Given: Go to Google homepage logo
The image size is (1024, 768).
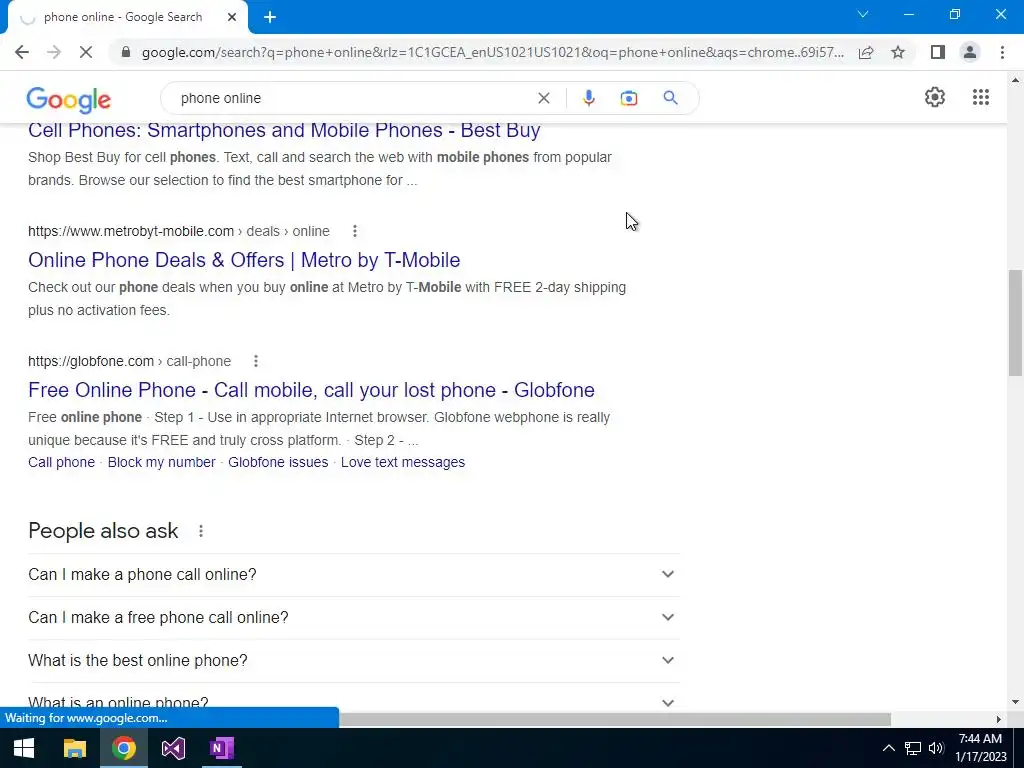Looking at the screenshot, I should click(x=69, y=100).
